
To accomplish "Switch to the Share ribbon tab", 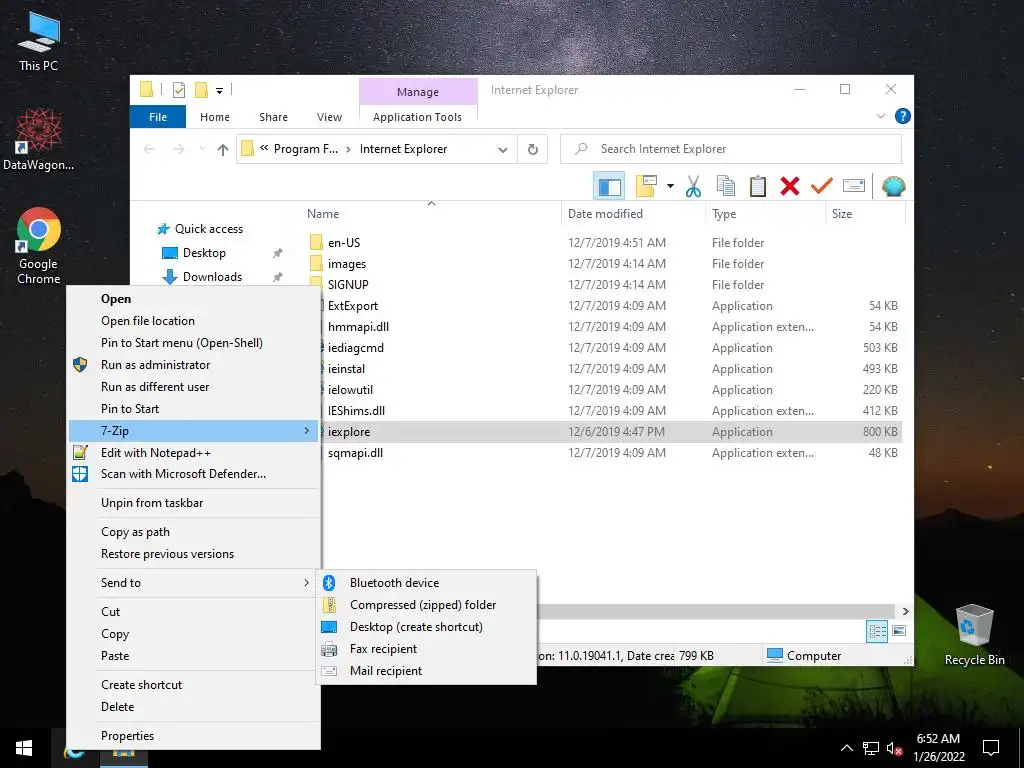I will coord(273,117).
